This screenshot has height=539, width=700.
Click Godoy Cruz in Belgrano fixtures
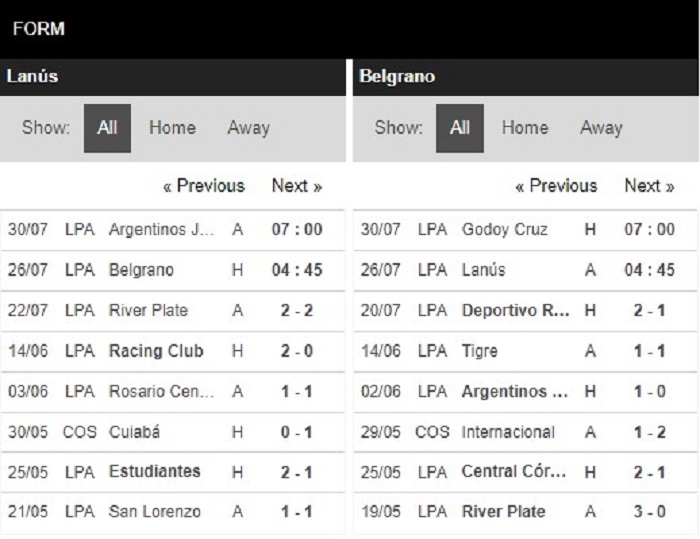[505, 230]
